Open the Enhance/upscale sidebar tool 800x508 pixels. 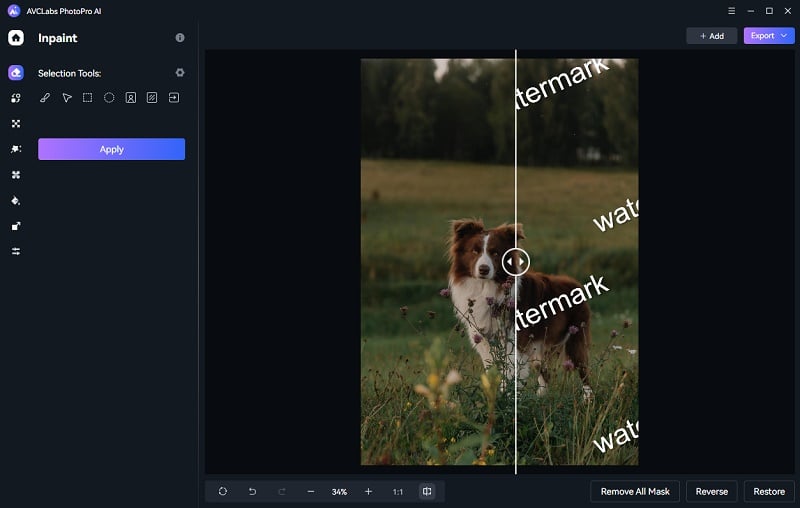click(16, 123)
